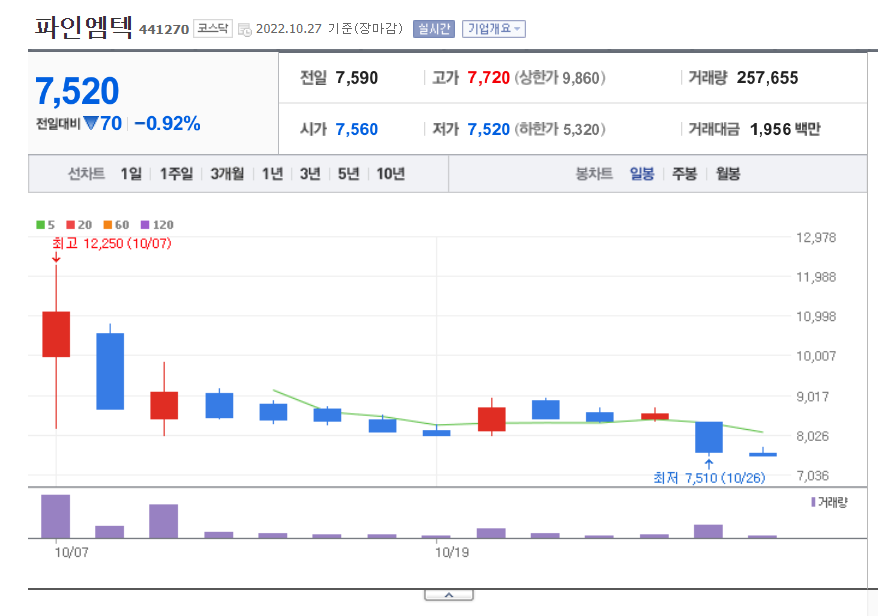Click the large blue candle after 10/07
Viewport: 878px width, 616px height.
[x=110, y=371]
